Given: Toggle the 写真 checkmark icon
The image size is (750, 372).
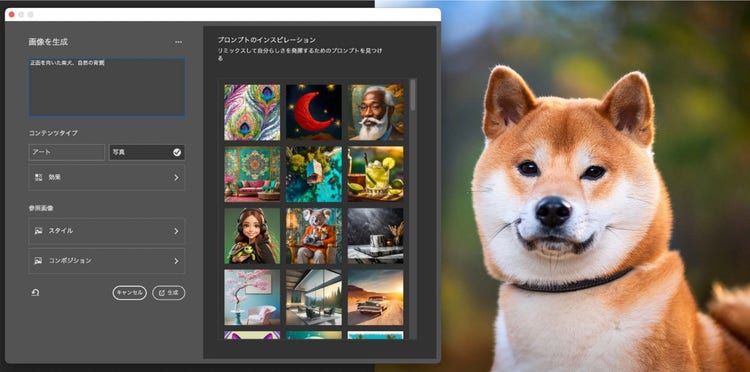Looking at the screenshot, I should coord(177,153).
